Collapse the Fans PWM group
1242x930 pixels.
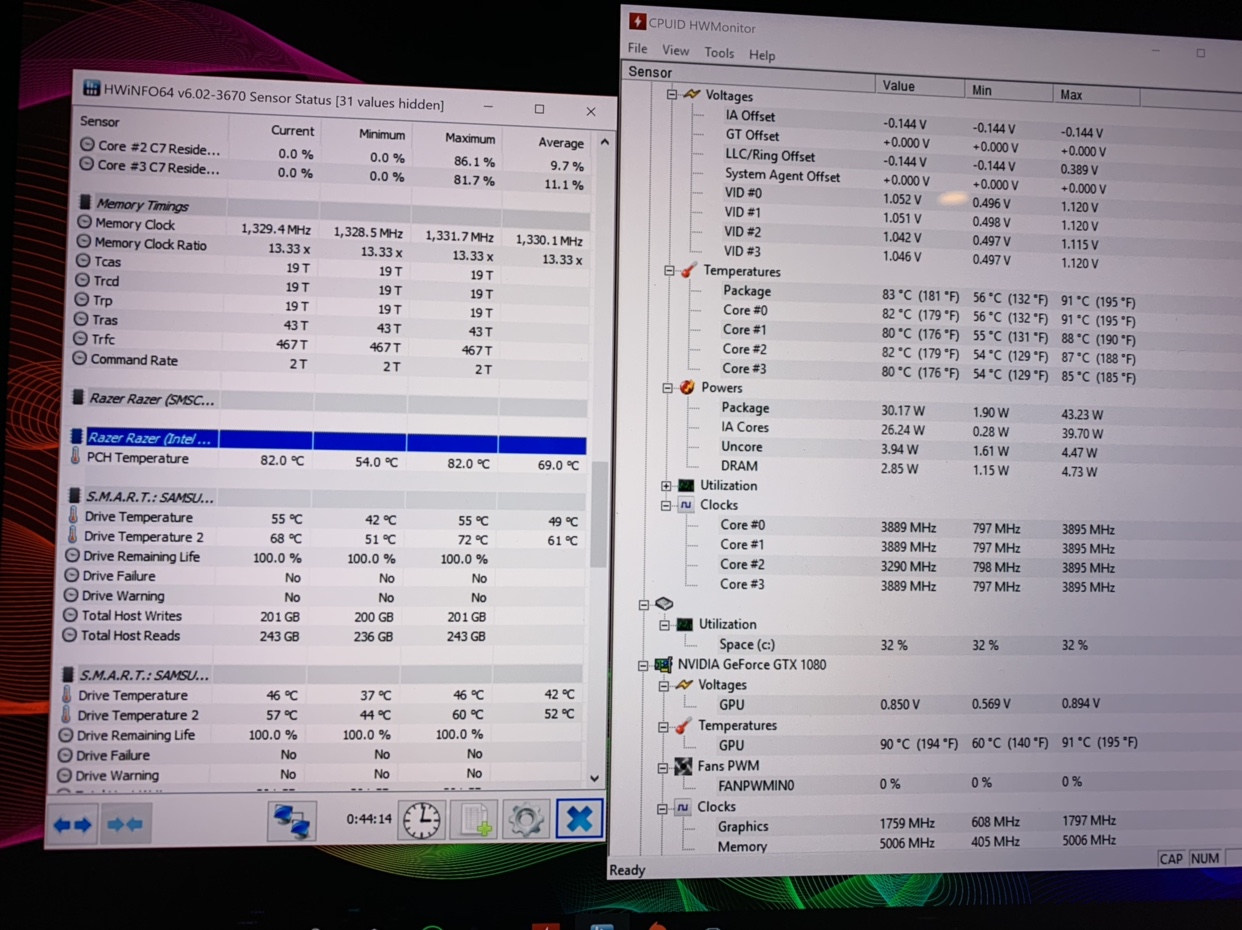[662, 767]
